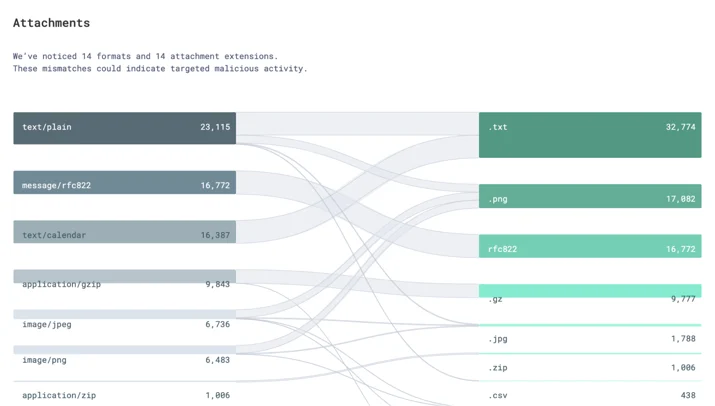
Task: Select the application/zip format row
Action: (x=124, y=391)
